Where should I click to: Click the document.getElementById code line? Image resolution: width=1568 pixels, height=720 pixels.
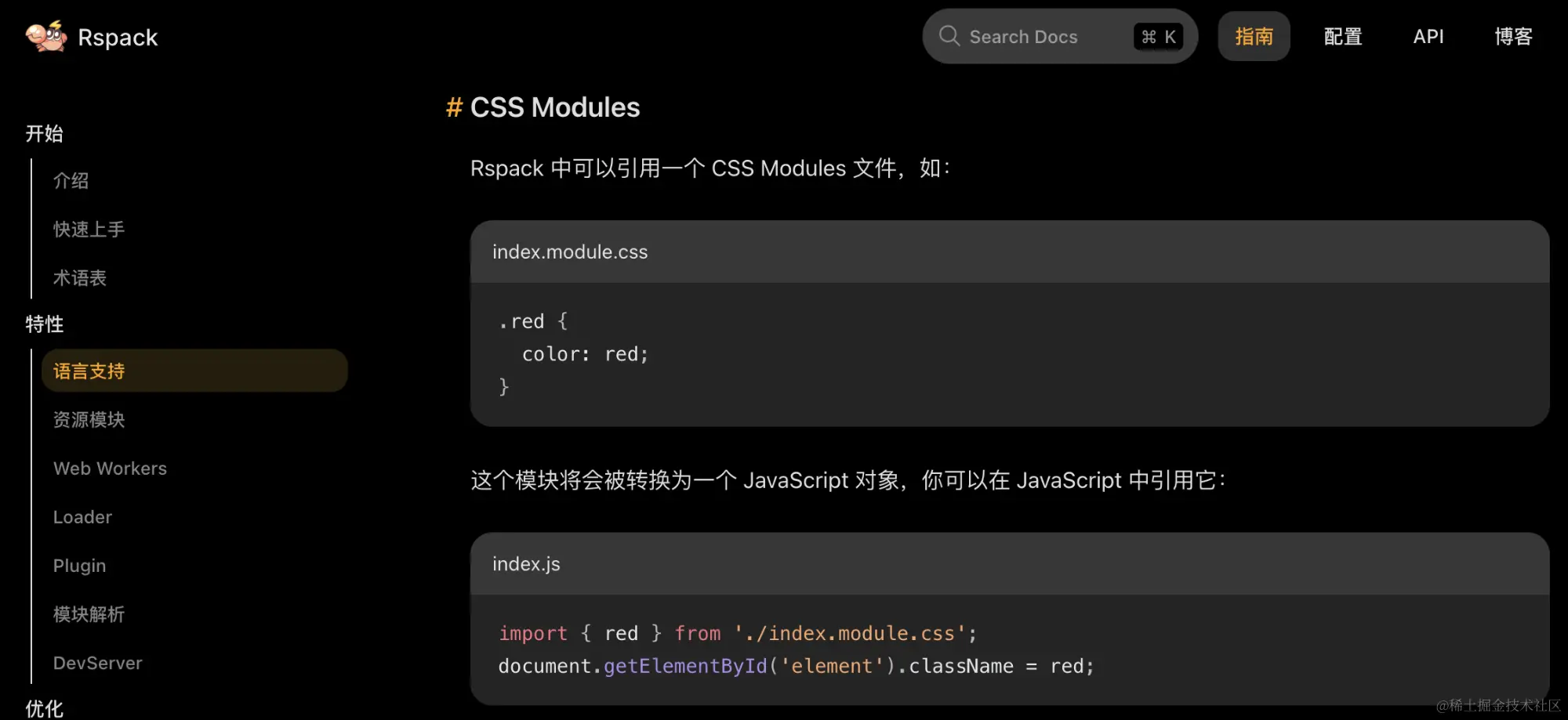pos(796,666)
